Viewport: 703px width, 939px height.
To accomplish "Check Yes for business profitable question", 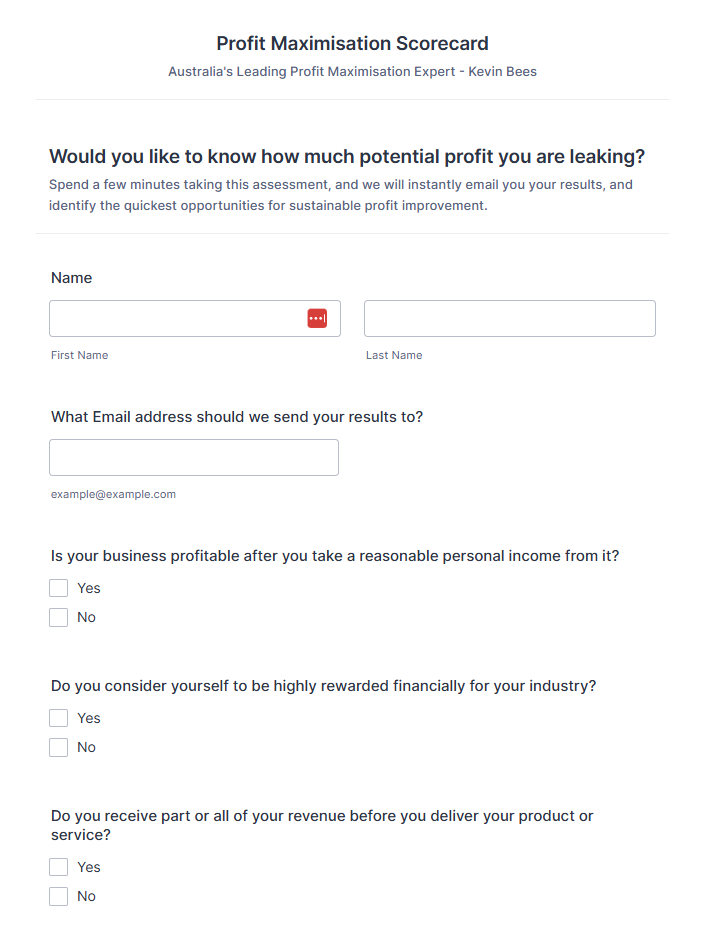I will (59, 588).
